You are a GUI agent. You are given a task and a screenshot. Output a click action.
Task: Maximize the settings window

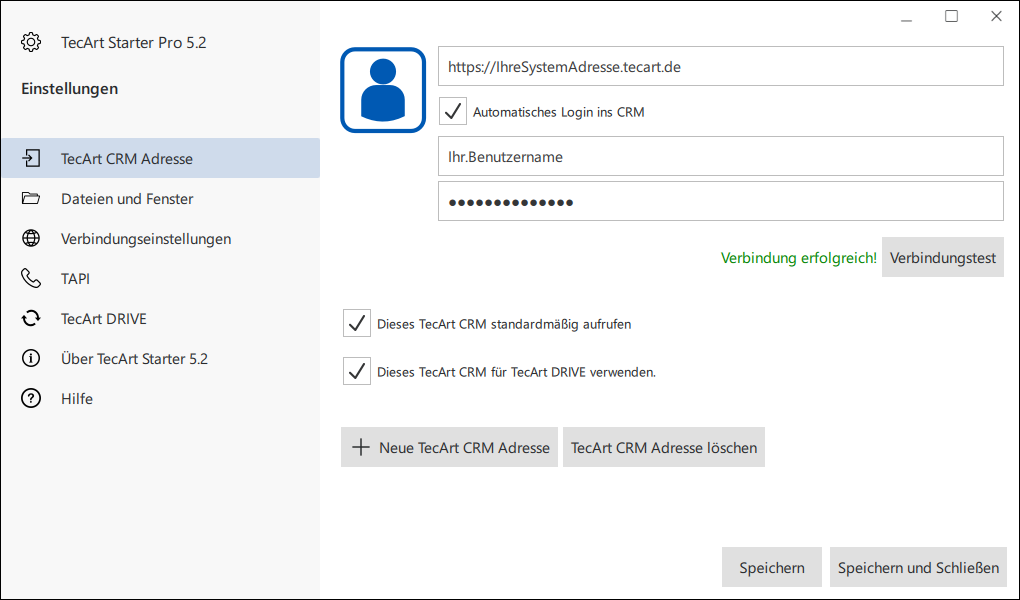951,16
